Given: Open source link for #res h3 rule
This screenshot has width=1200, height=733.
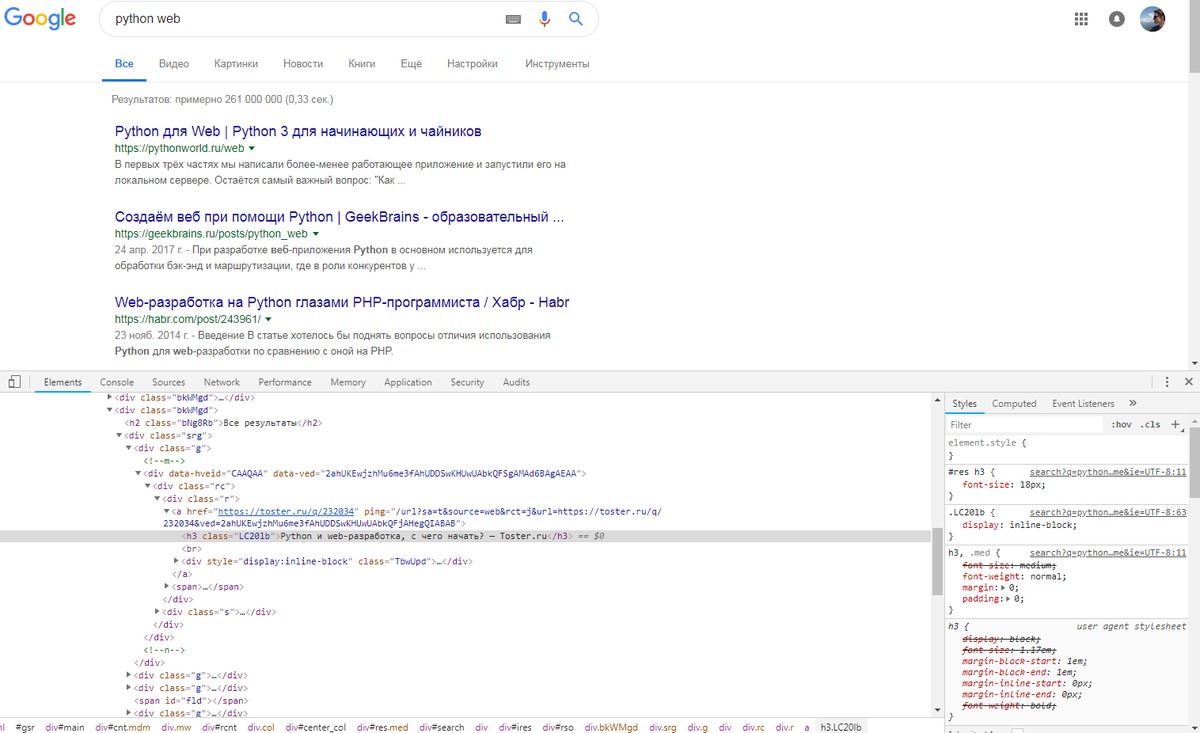Looking at the screenshot, I should pyautogui.click(x=1108, y=471).
